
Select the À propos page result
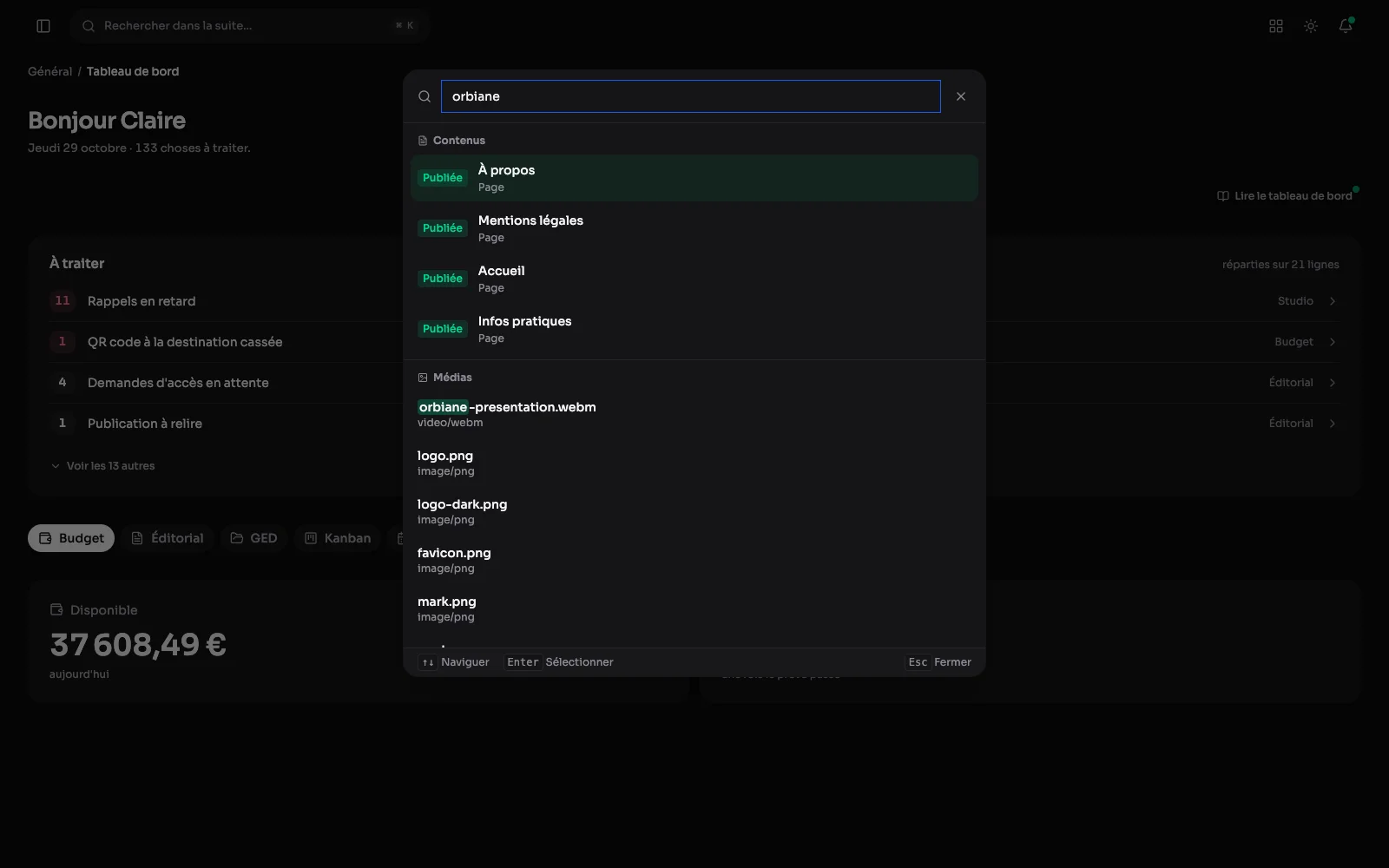(694, 178)
